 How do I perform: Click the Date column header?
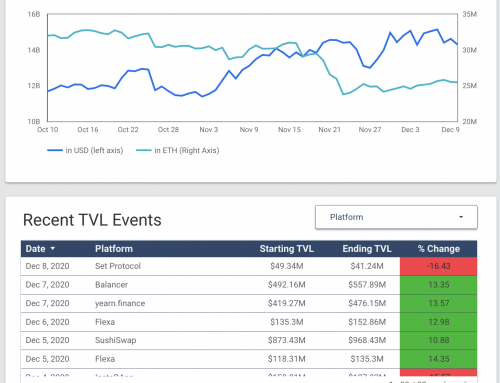coord(36,249)
